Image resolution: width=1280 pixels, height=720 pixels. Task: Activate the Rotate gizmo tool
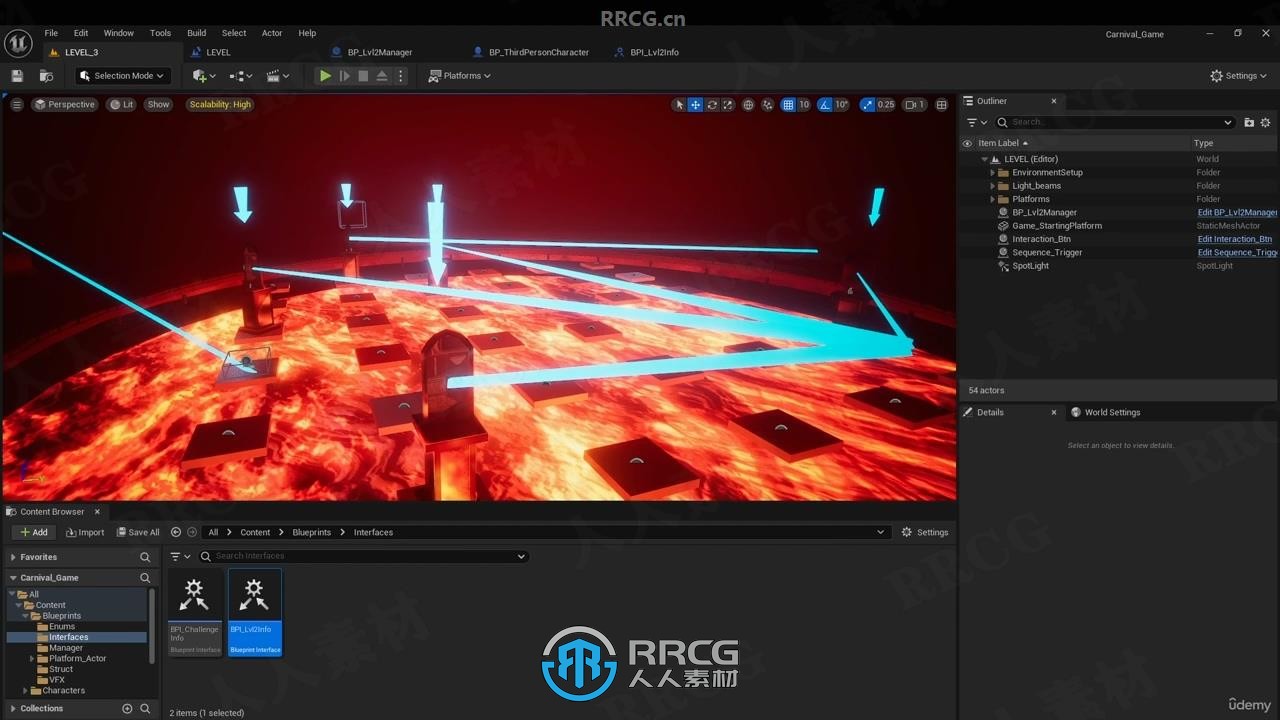coord(712,104)
